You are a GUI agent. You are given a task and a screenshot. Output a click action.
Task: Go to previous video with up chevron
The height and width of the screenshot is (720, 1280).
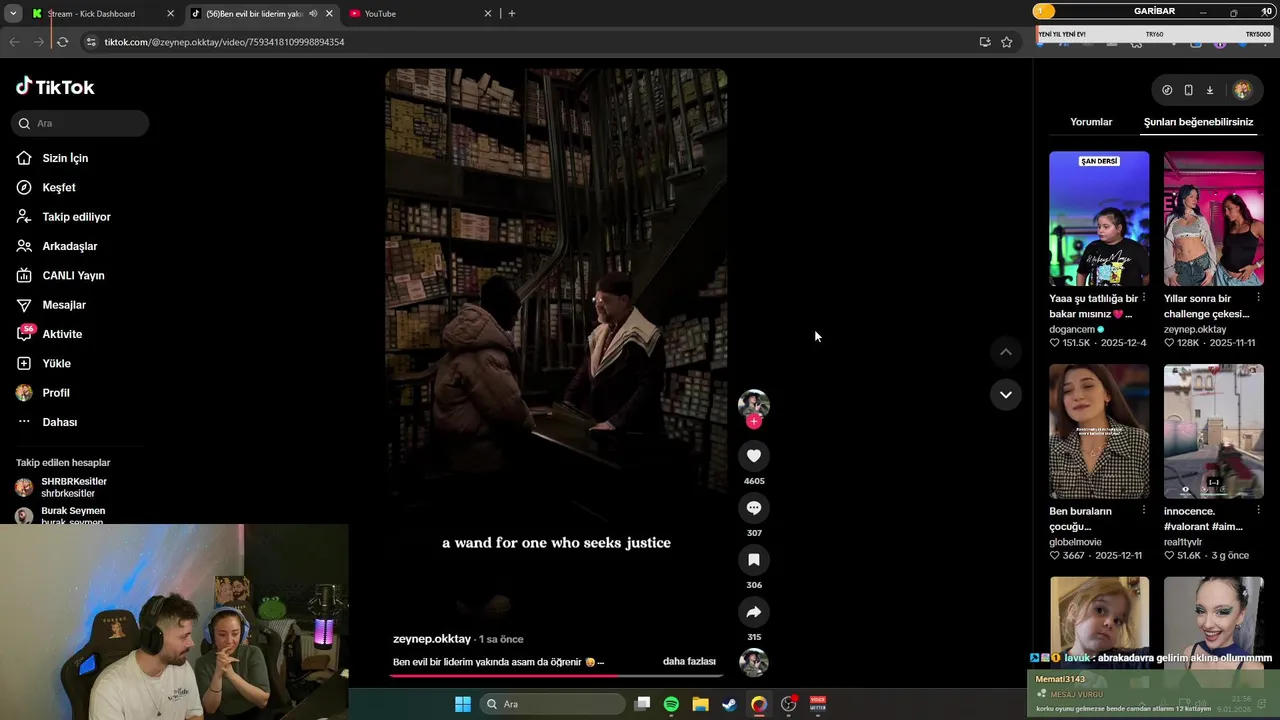[x=1006, y=352]
